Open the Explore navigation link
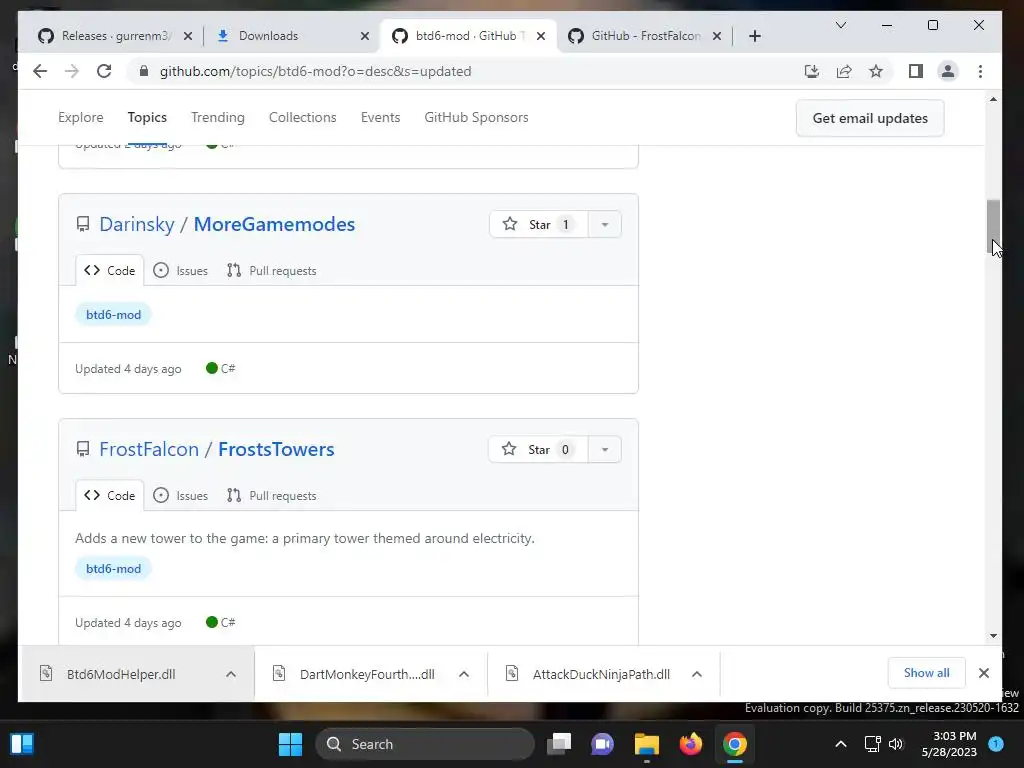The height and width of the screenshot is (768, 1024). click(x=81, y=118)
